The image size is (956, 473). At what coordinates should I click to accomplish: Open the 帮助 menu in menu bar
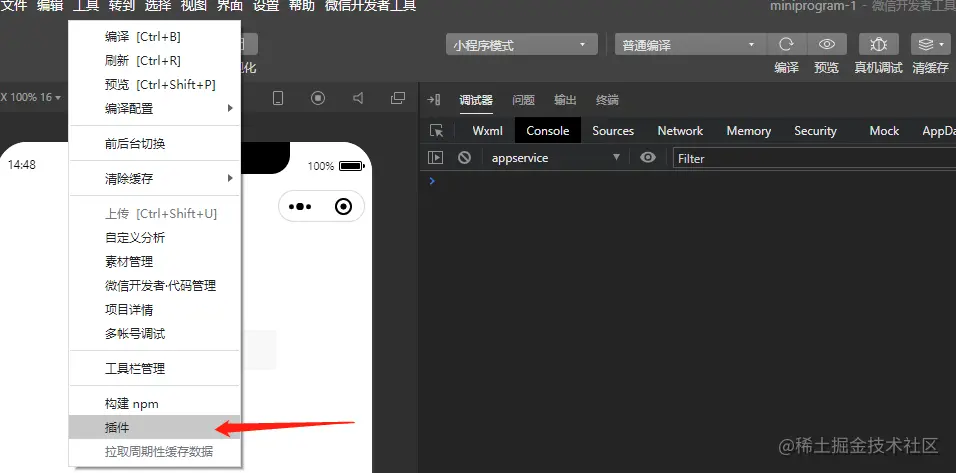(302, 6)
